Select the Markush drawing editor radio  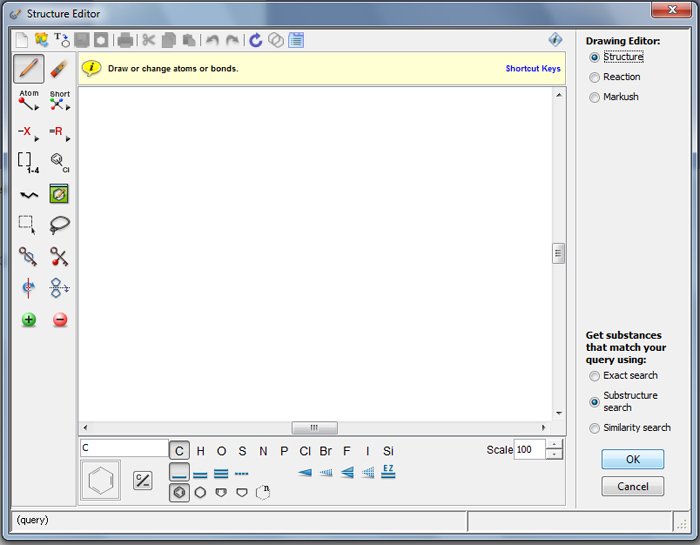(594, 97)
